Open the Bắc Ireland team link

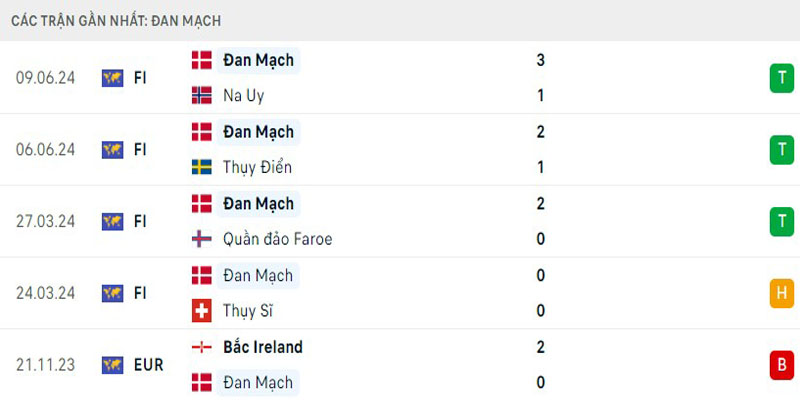263,347
